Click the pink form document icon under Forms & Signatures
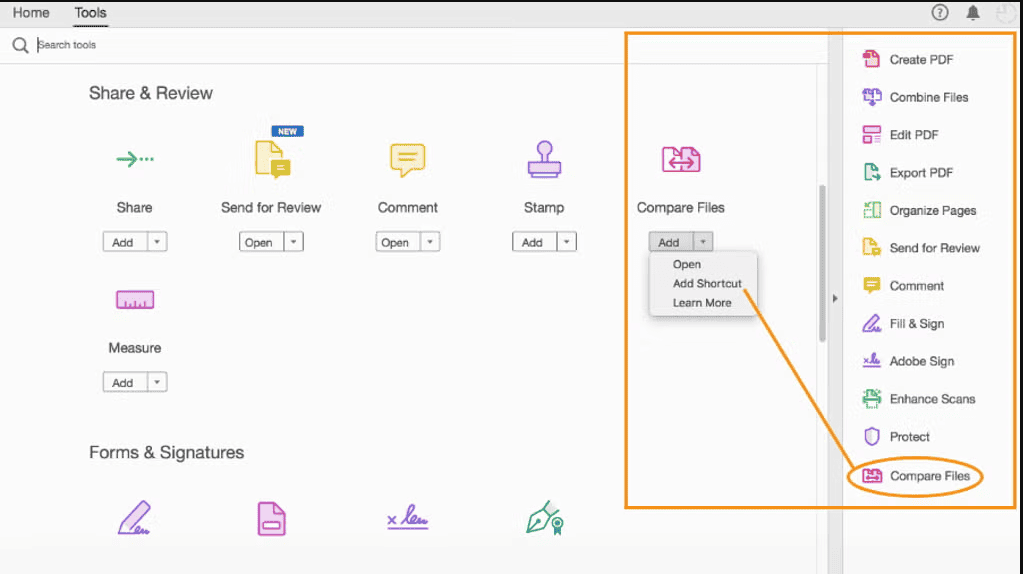The width and height of the screenshot is (1023, 574). click(271, 519)
